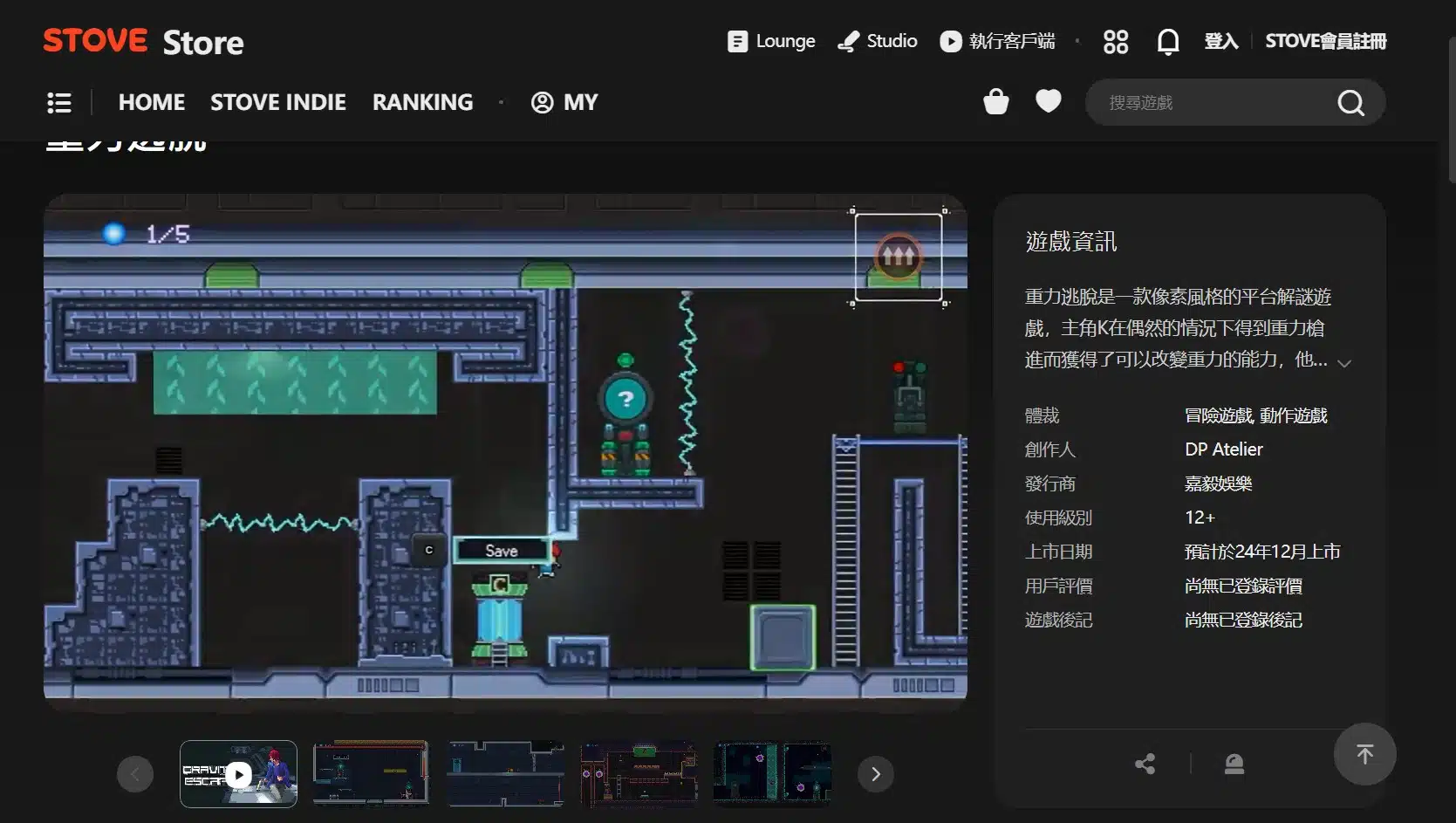The height and width of the screenshot is (823, 1456).
Task: Open the category list menu icon
Action: tap(59, 103)
